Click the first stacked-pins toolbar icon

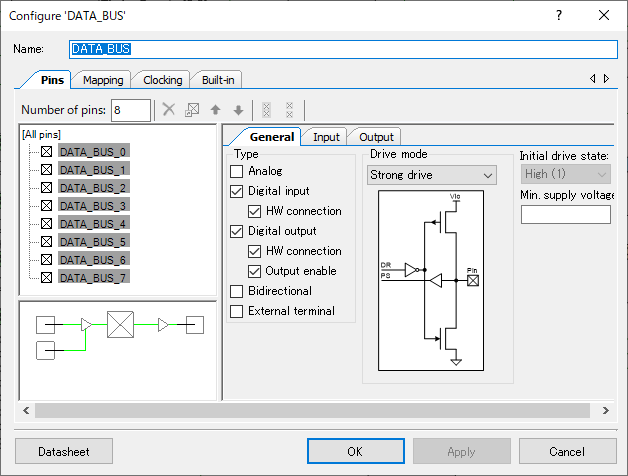tap(266, 110)
